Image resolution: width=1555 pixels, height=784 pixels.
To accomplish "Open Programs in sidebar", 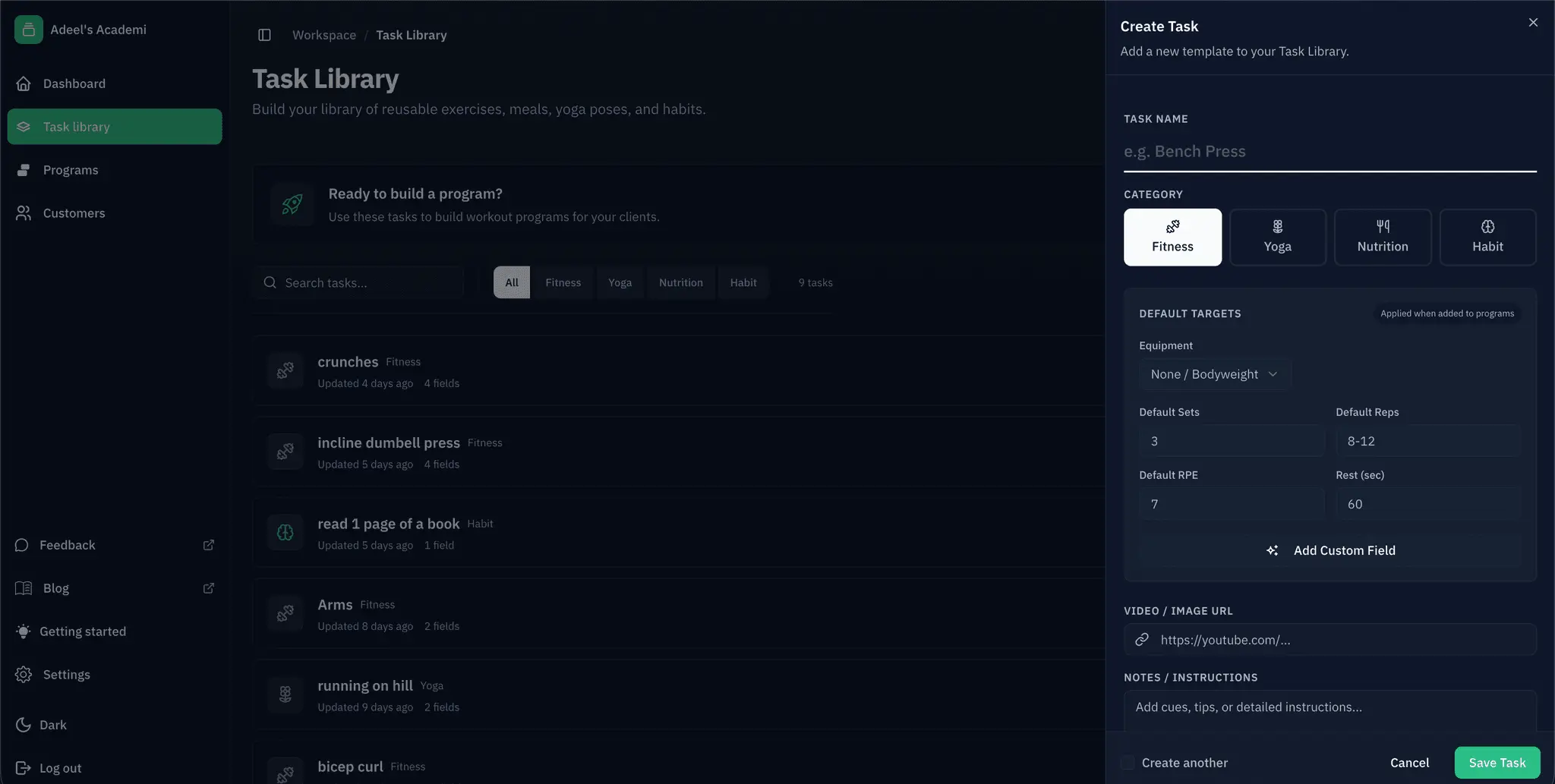I will (x=115, y=170).
